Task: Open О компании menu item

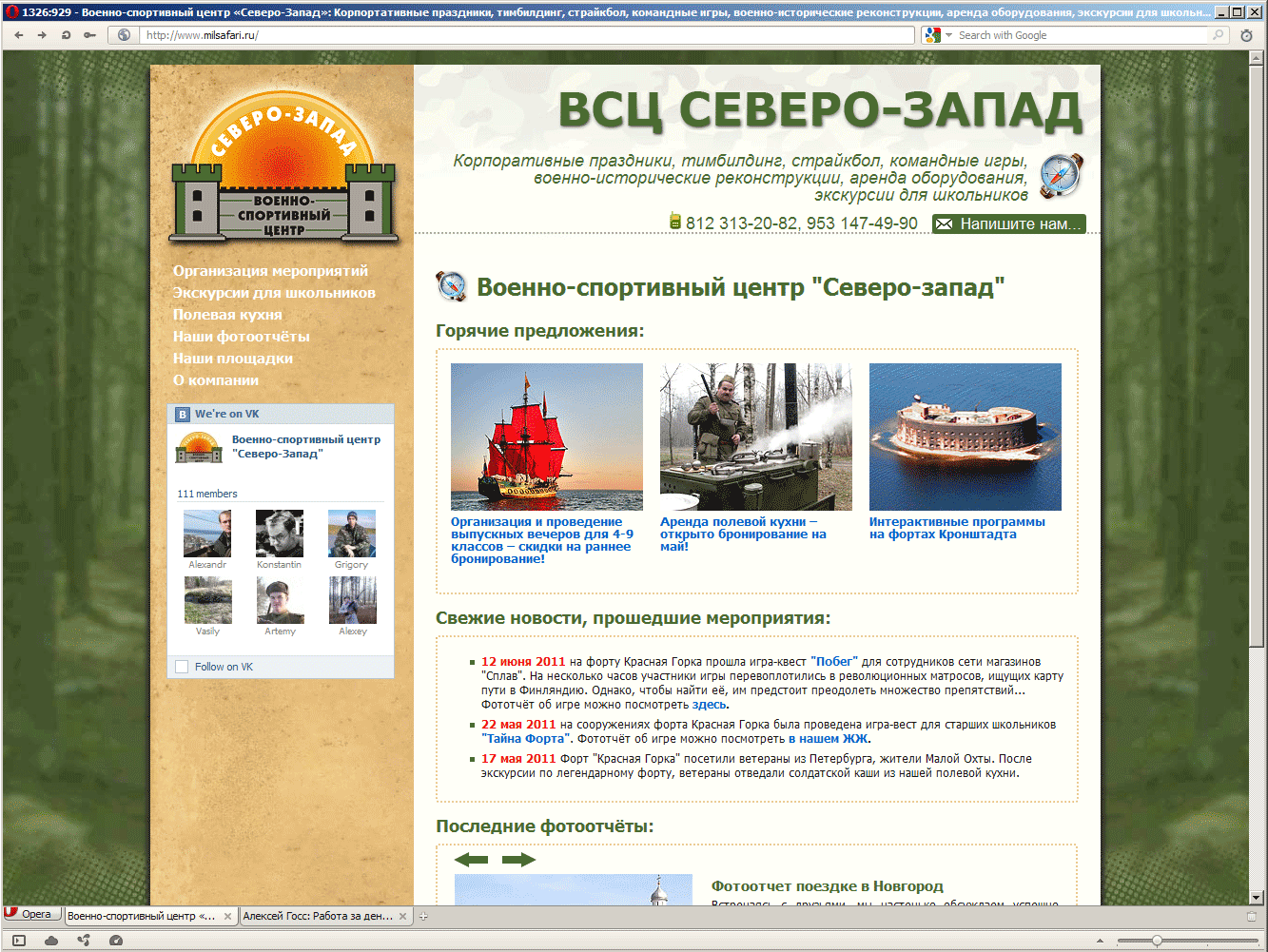Action: pos(215,380)
